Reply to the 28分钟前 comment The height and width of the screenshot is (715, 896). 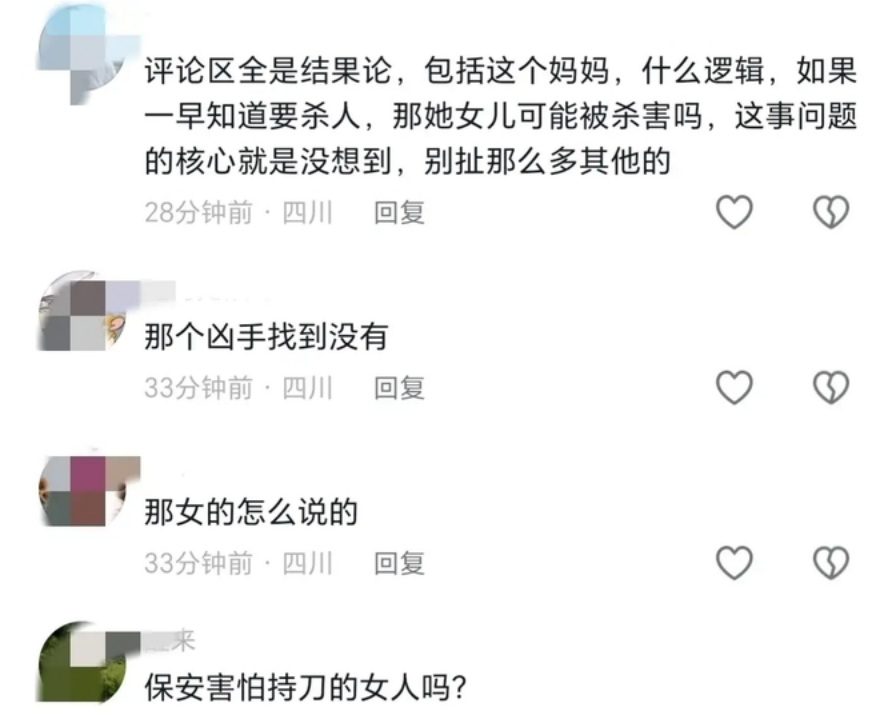click(x=399, y=213)
